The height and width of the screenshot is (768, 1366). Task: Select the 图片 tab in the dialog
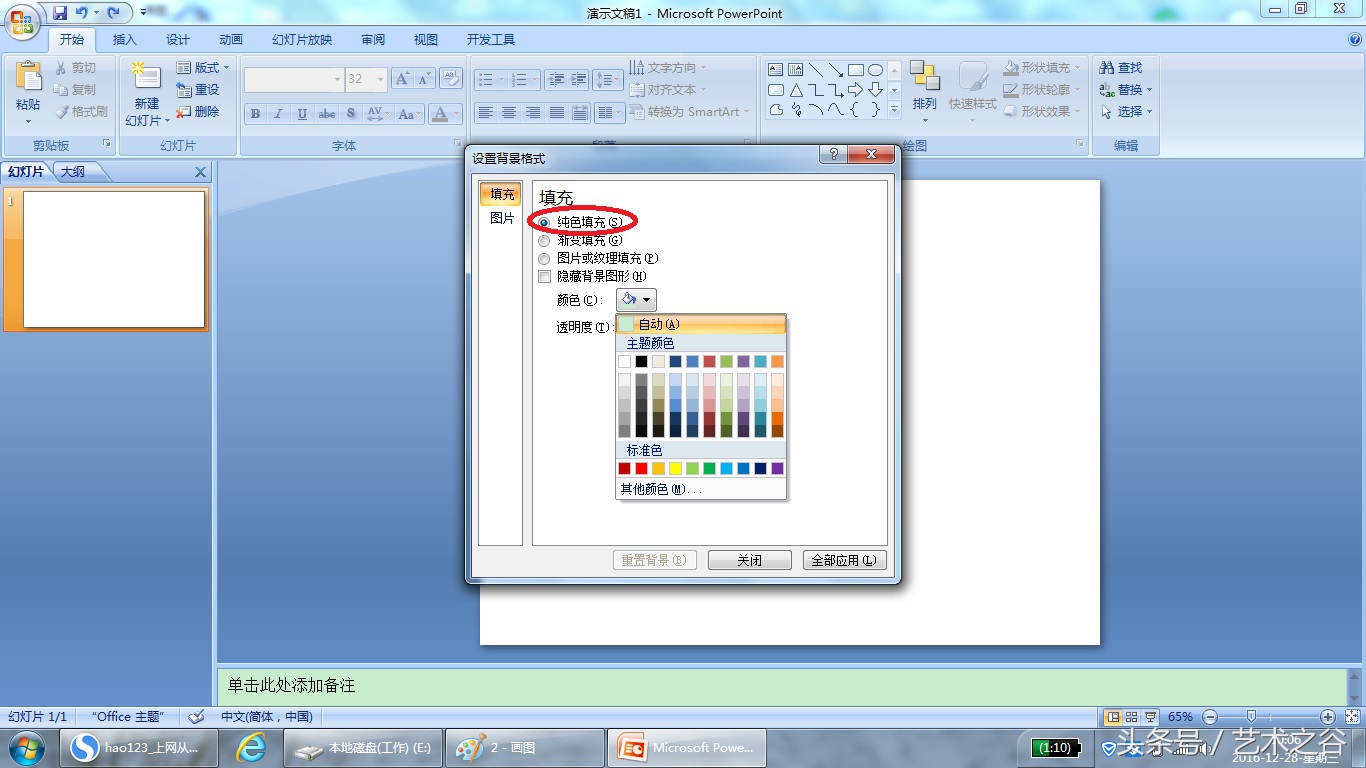tap(502, 218)
